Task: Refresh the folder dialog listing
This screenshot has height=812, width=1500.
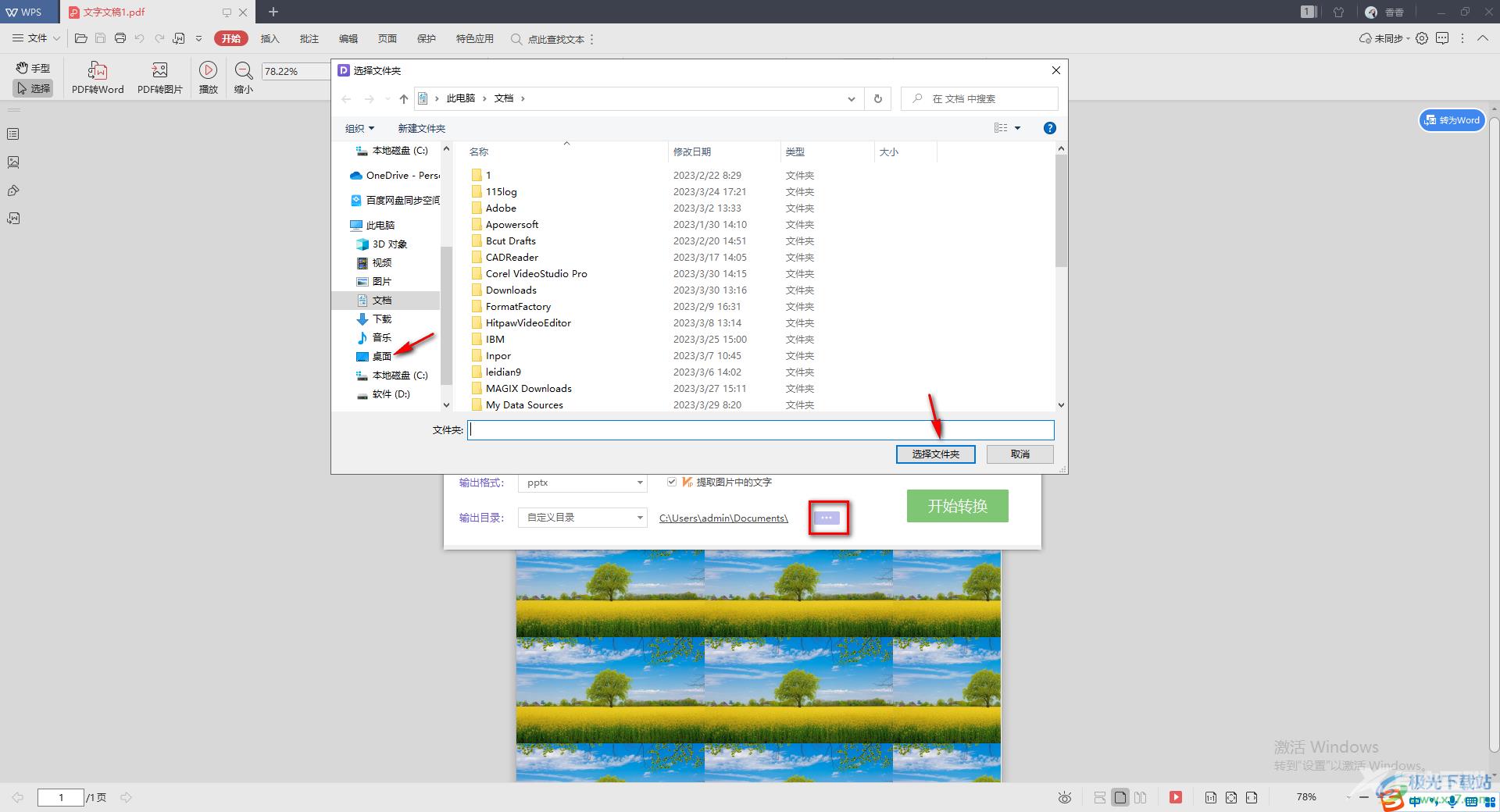Action: [x=877, y=98]
